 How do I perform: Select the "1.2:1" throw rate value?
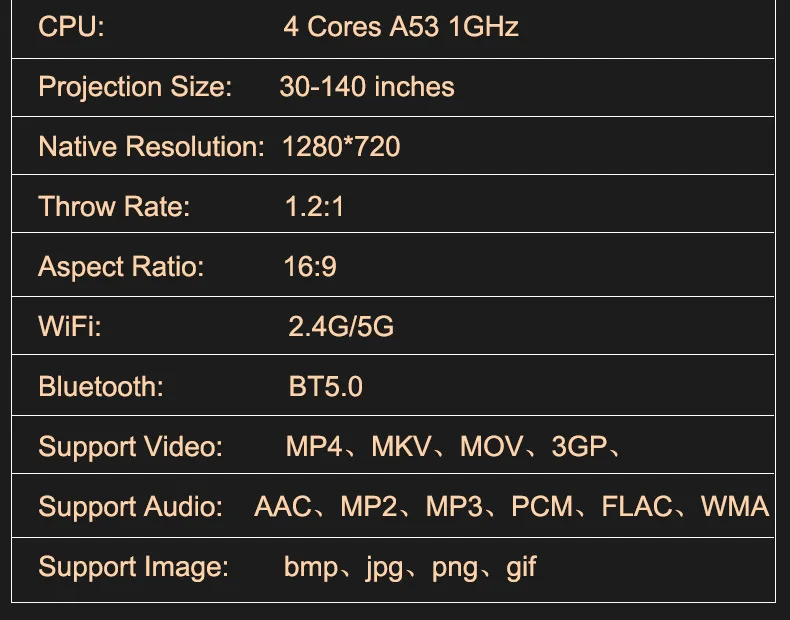click(x=314, y=207)
